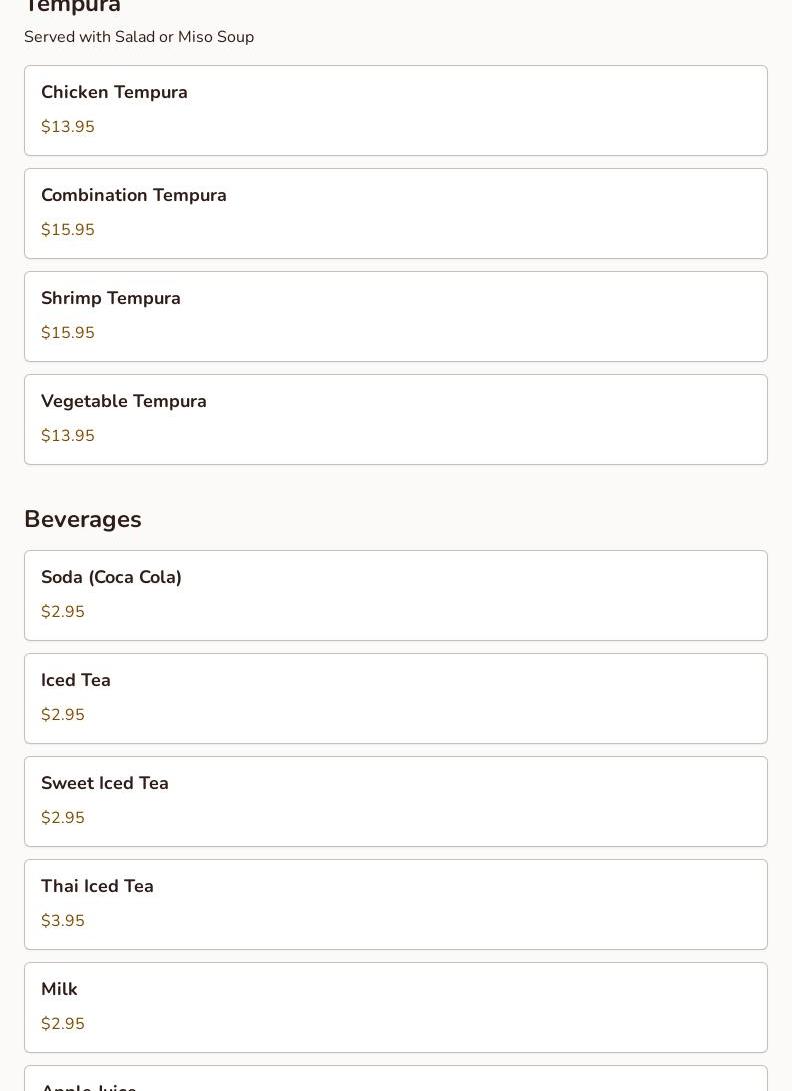The image size is (792, 1091).
Task: Click the Tempura section heading
Action: (72, 6)
